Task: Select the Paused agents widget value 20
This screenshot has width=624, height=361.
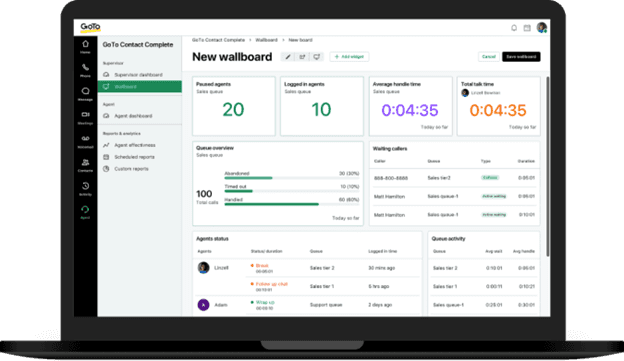Action: tap(233, 109)
